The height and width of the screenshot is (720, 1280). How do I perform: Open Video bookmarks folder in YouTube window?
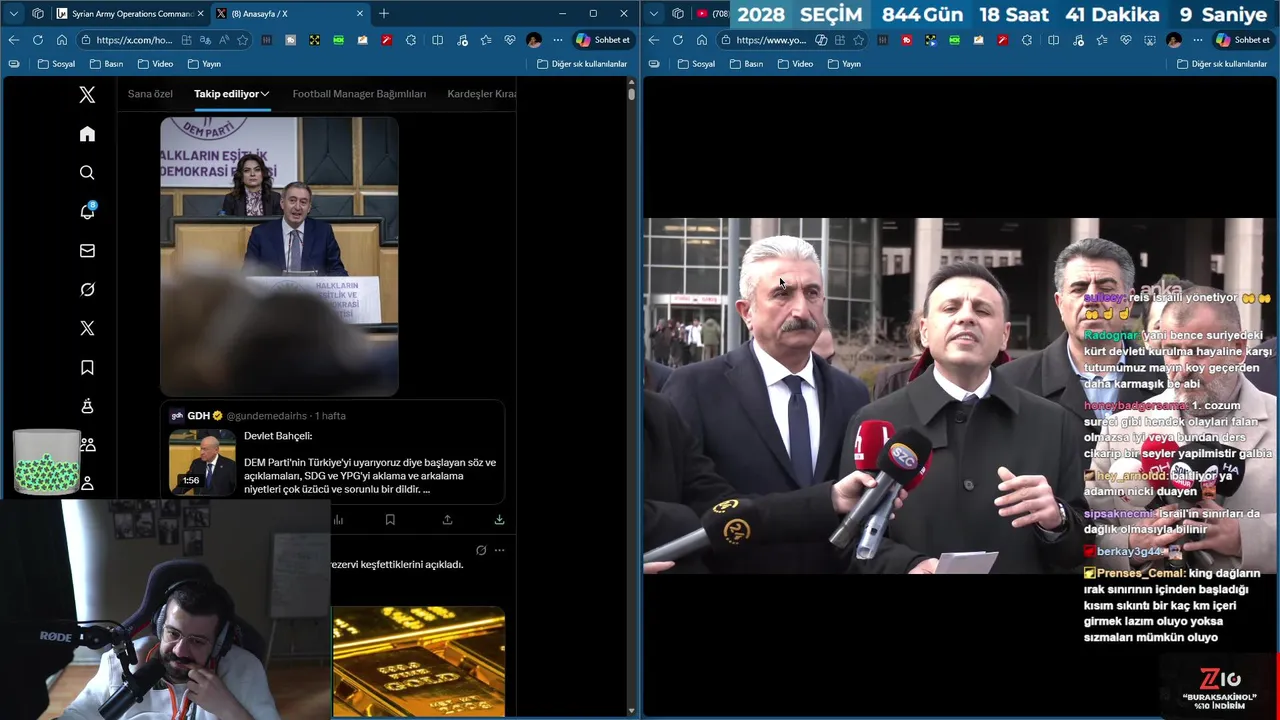click(795, 64)
